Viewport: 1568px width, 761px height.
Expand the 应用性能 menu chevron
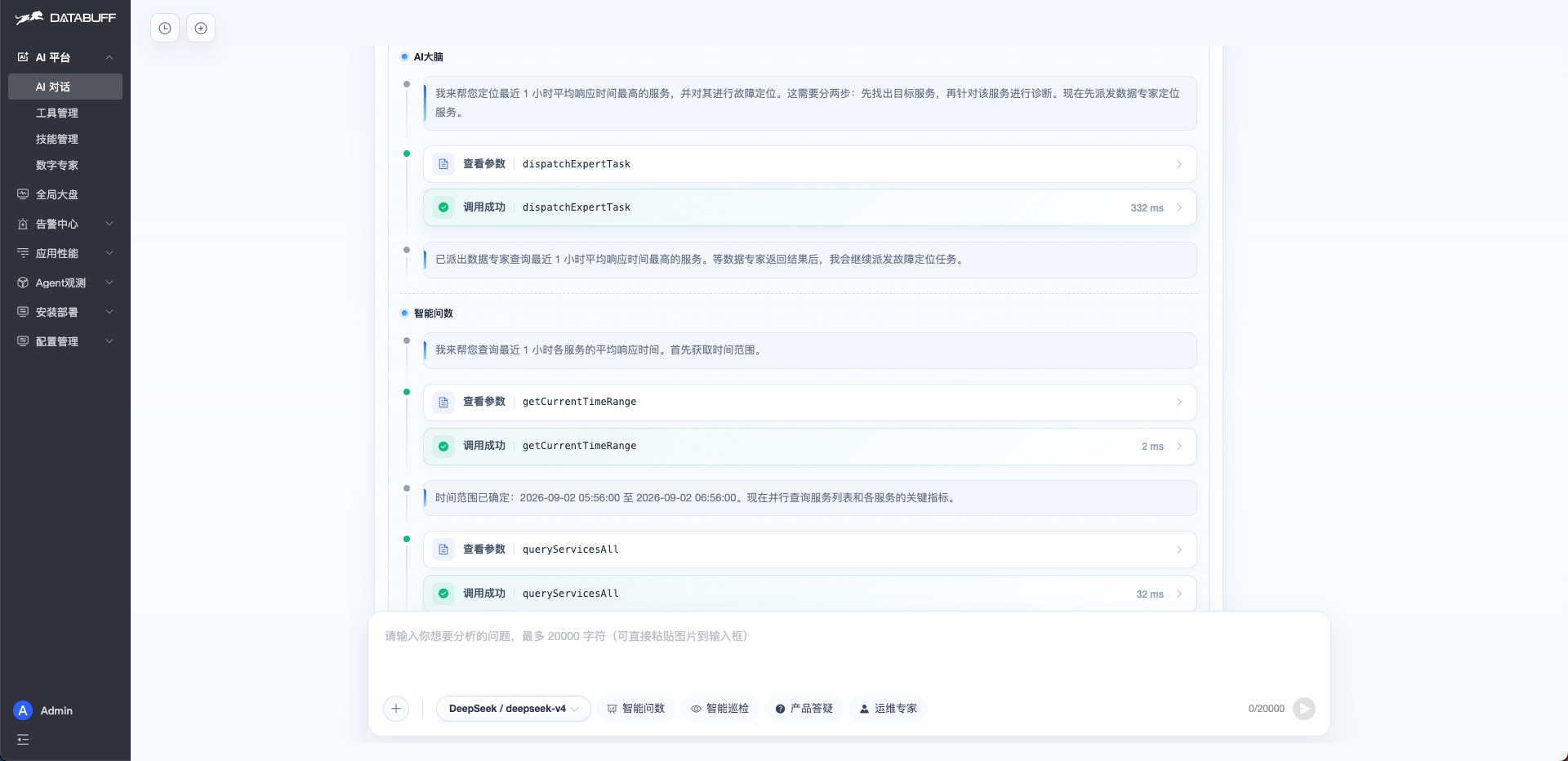click(x=109, y=253)
